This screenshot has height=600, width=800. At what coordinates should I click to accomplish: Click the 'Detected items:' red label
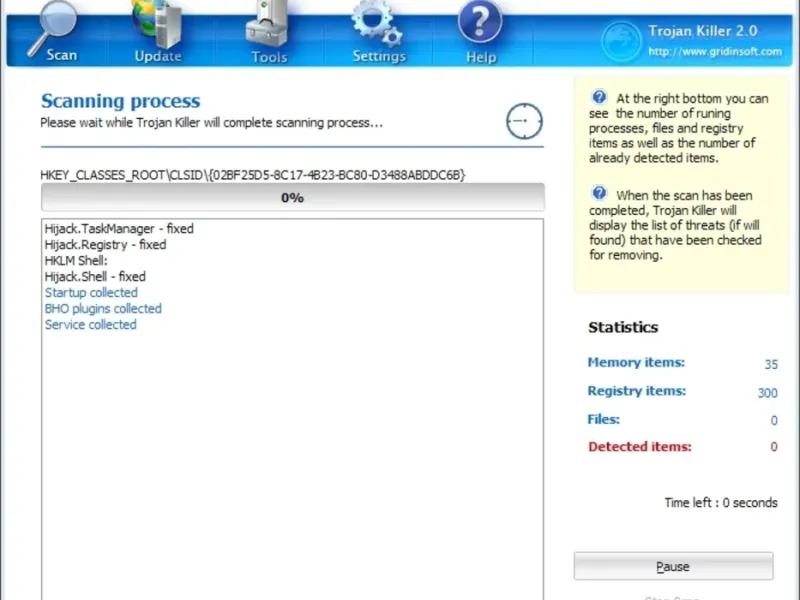click(640, 447)
